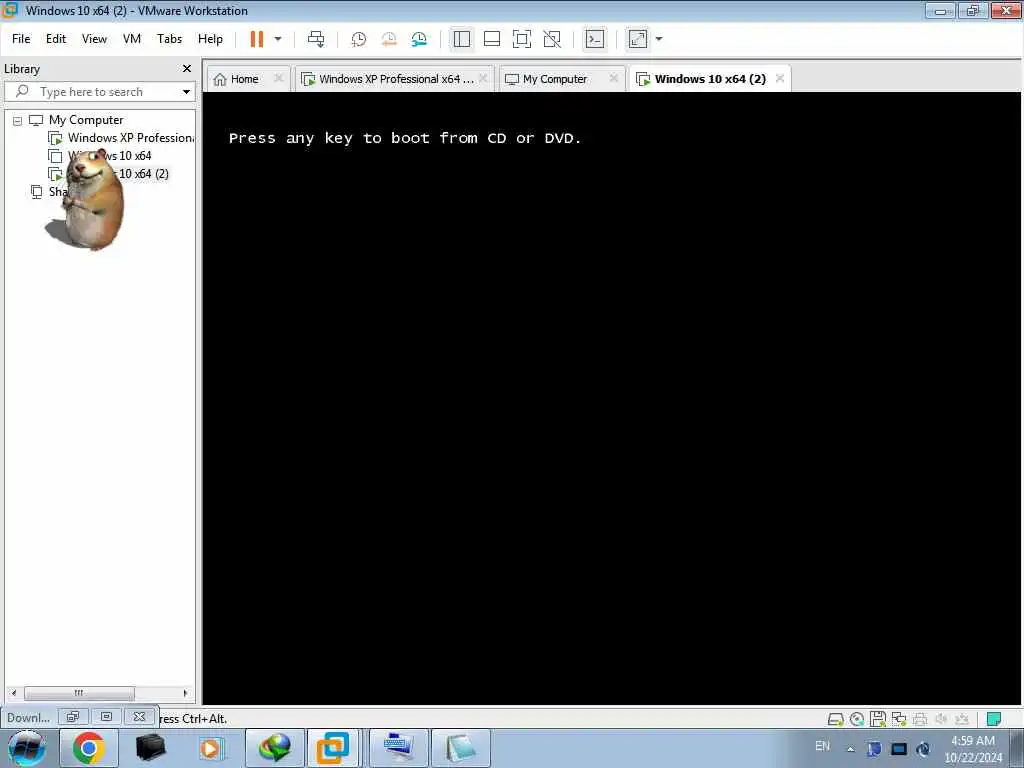Click the library scrollbar right arrow

tap(185, 693)
